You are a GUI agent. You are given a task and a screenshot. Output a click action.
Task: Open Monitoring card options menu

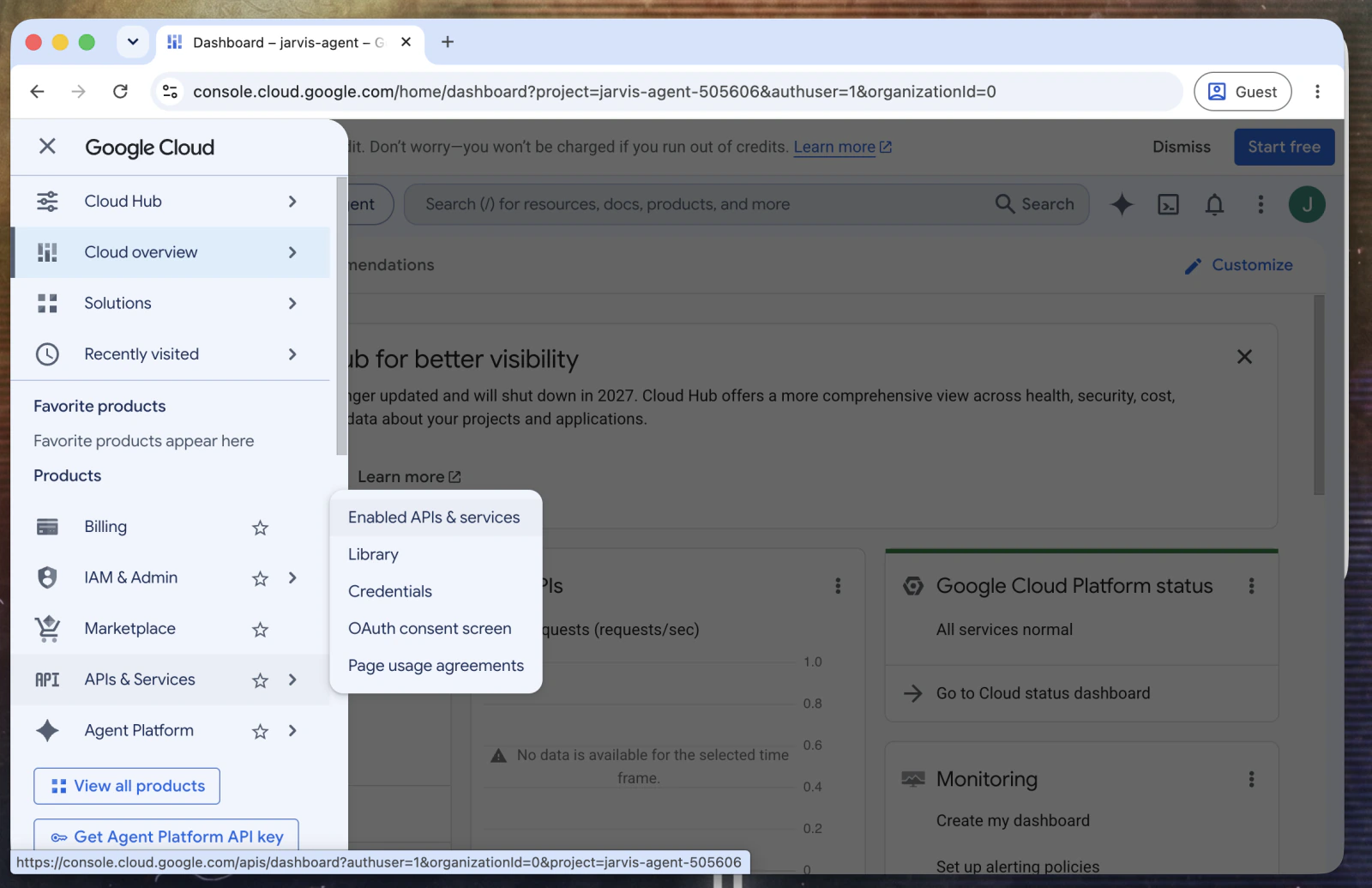pyautogui.click(x=1251, y=779)
